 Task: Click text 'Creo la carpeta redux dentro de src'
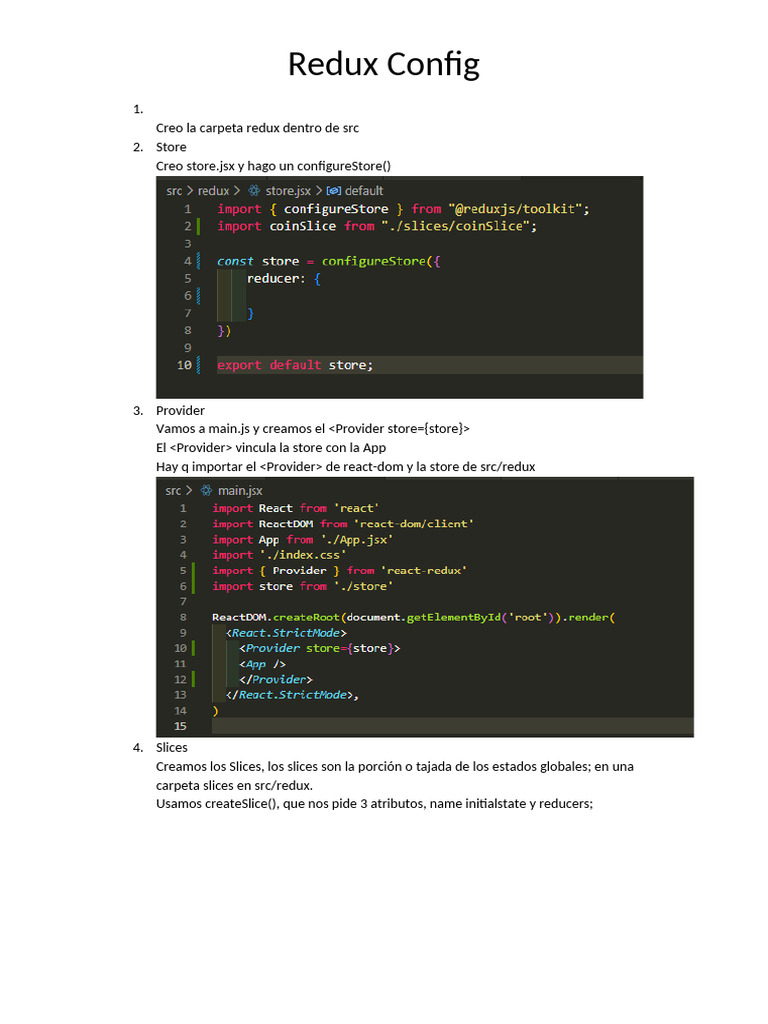[257, 128]
